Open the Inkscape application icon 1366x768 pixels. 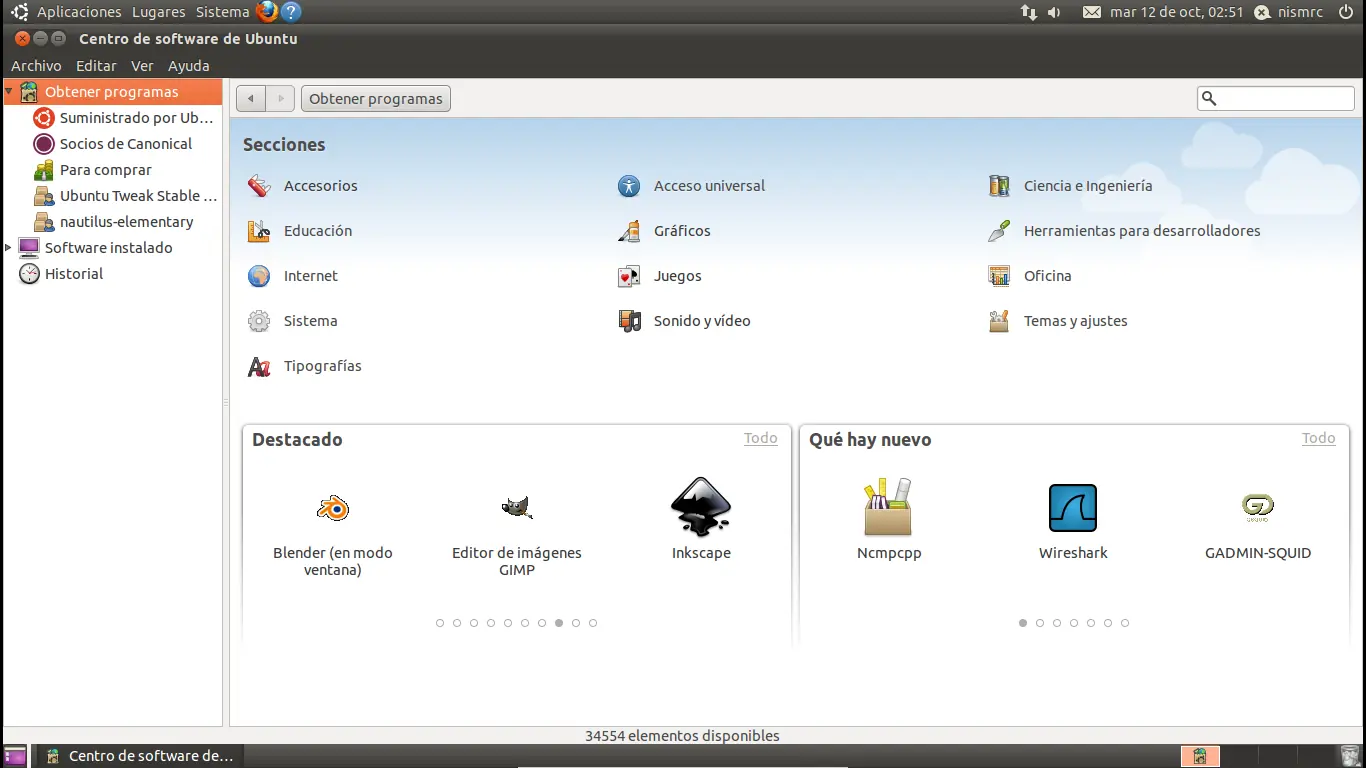701,508
